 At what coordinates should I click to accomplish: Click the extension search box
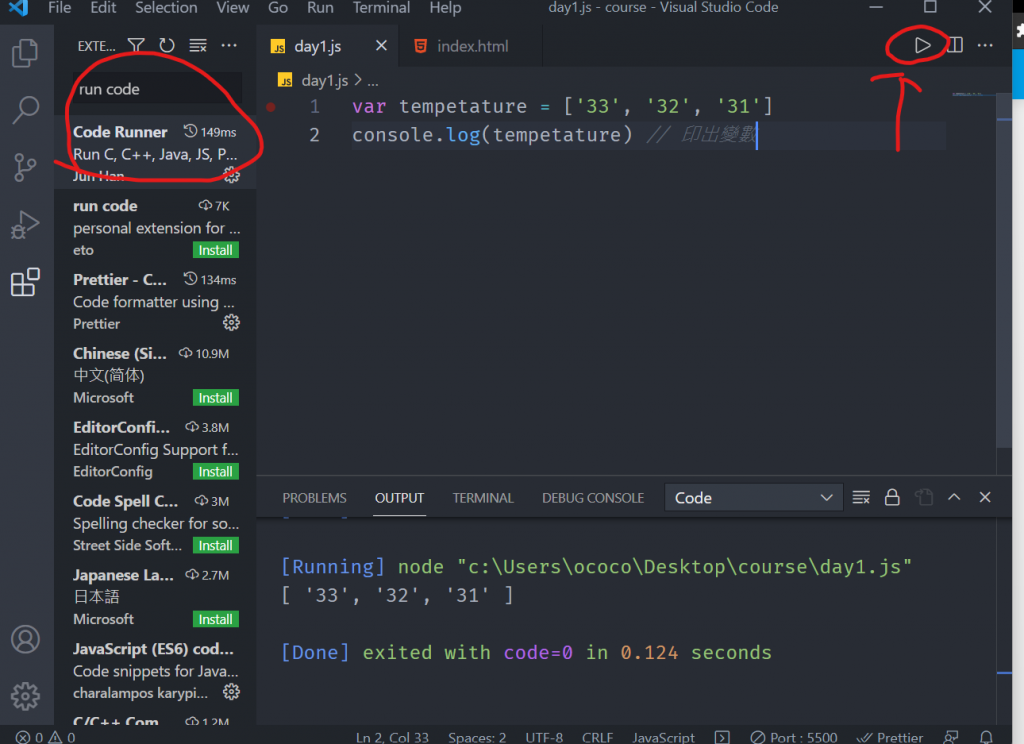point(156,89)
